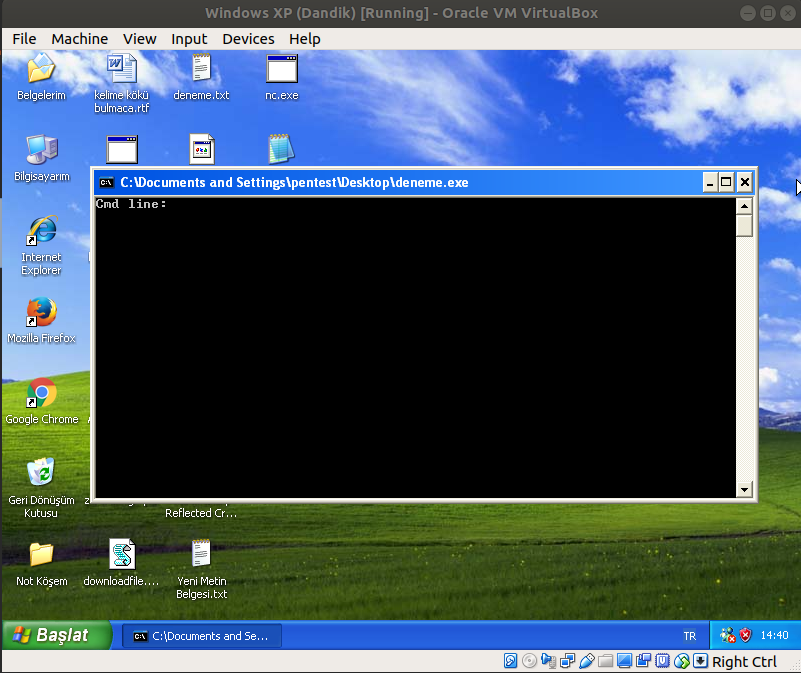The width and height of the screenshot is (801, 673).
Task: Select the nc.exe desktop icon
Action: point(281,69)
